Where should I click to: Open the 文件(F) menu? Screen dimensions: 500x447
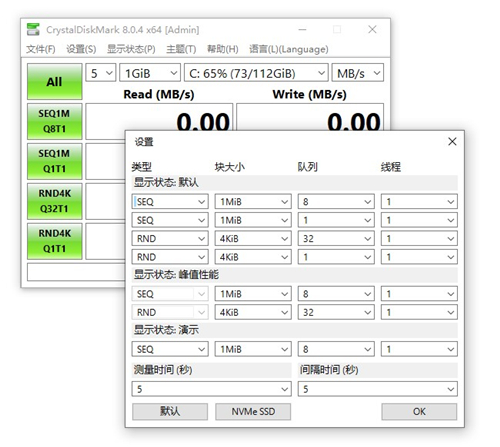pyautogui.click(x=41, y=49)
